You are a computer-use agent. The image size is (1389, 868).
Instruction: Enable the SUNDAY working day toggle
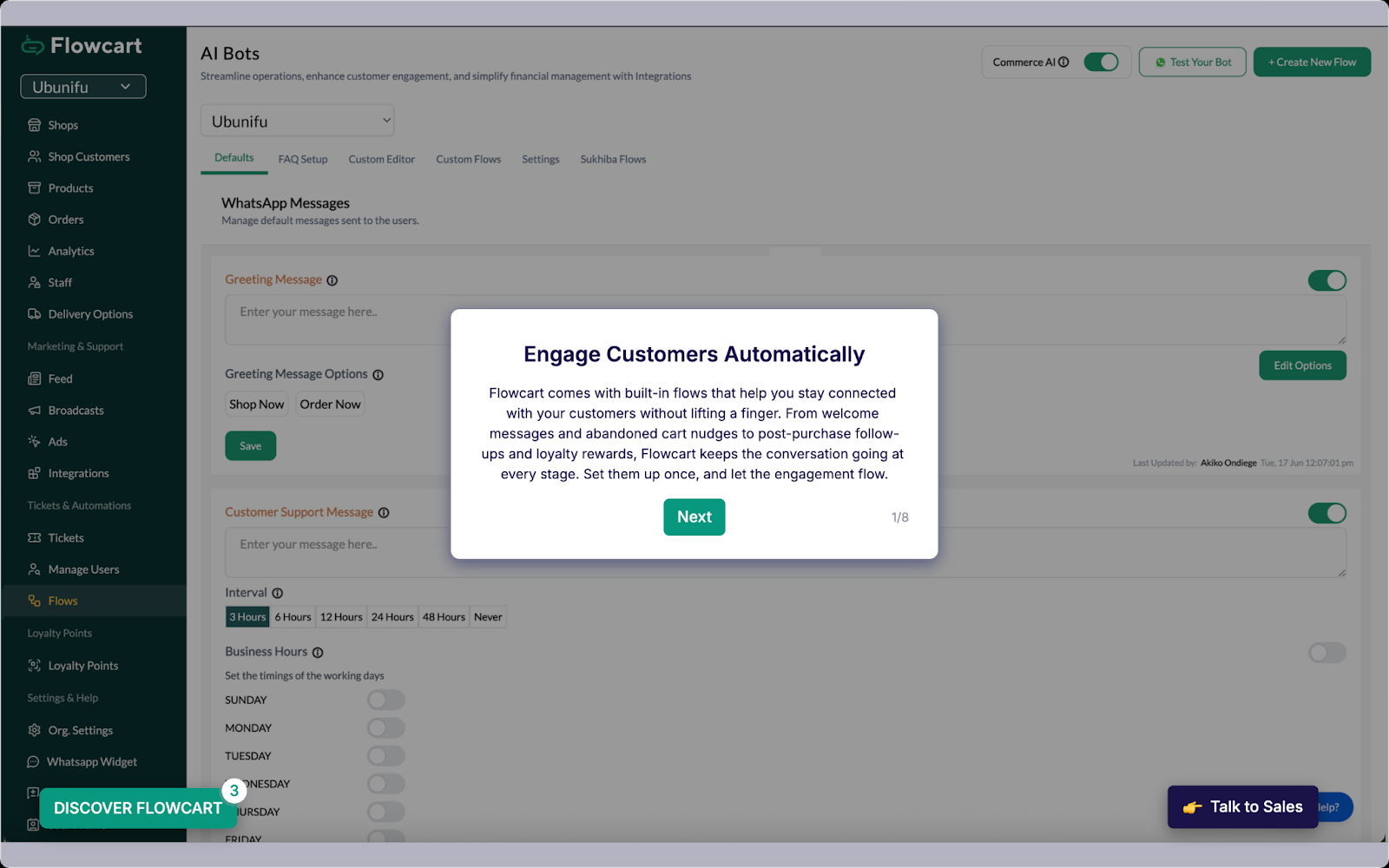386,700
